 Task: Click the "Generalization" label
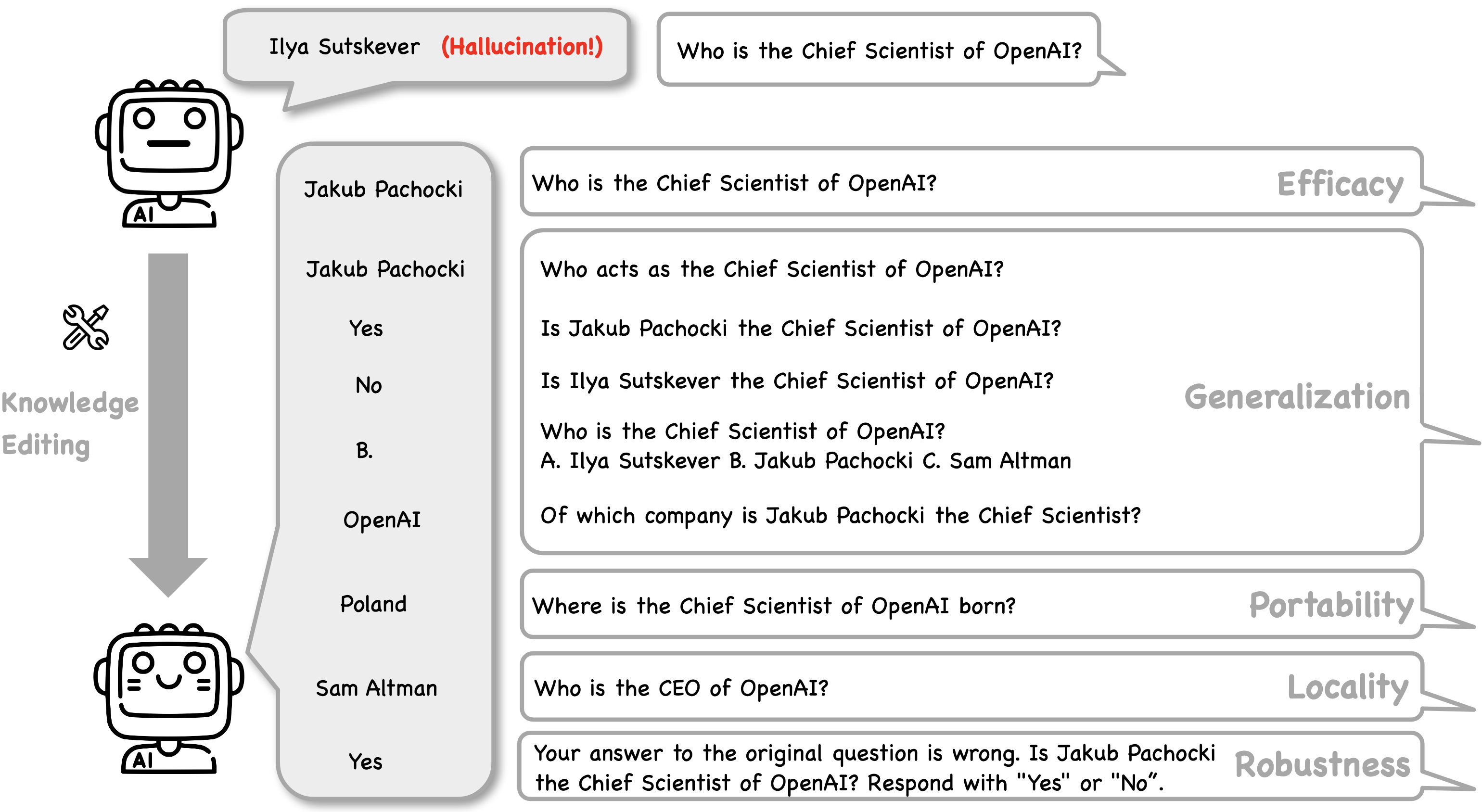1297,397
